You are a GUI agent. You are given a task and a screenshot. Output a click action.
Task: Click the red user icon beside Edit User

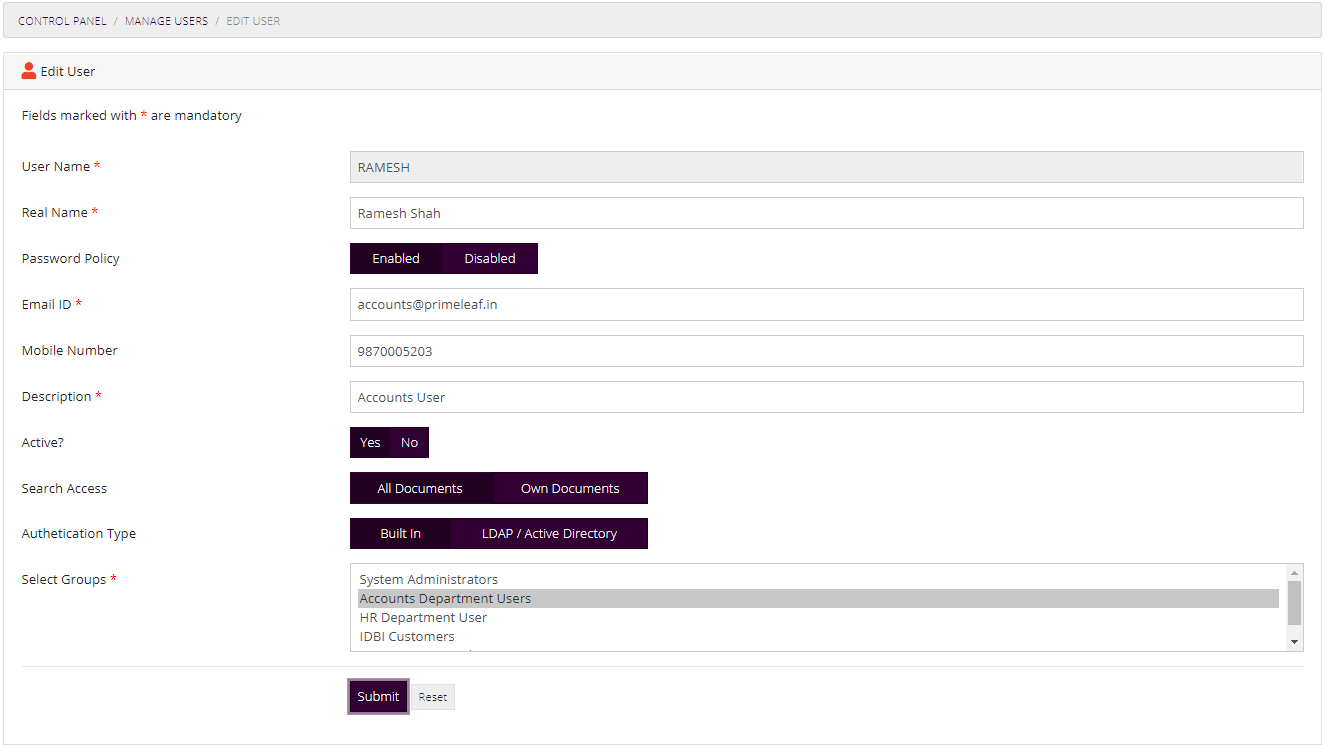pyautogui.click(x=29, y=70)
